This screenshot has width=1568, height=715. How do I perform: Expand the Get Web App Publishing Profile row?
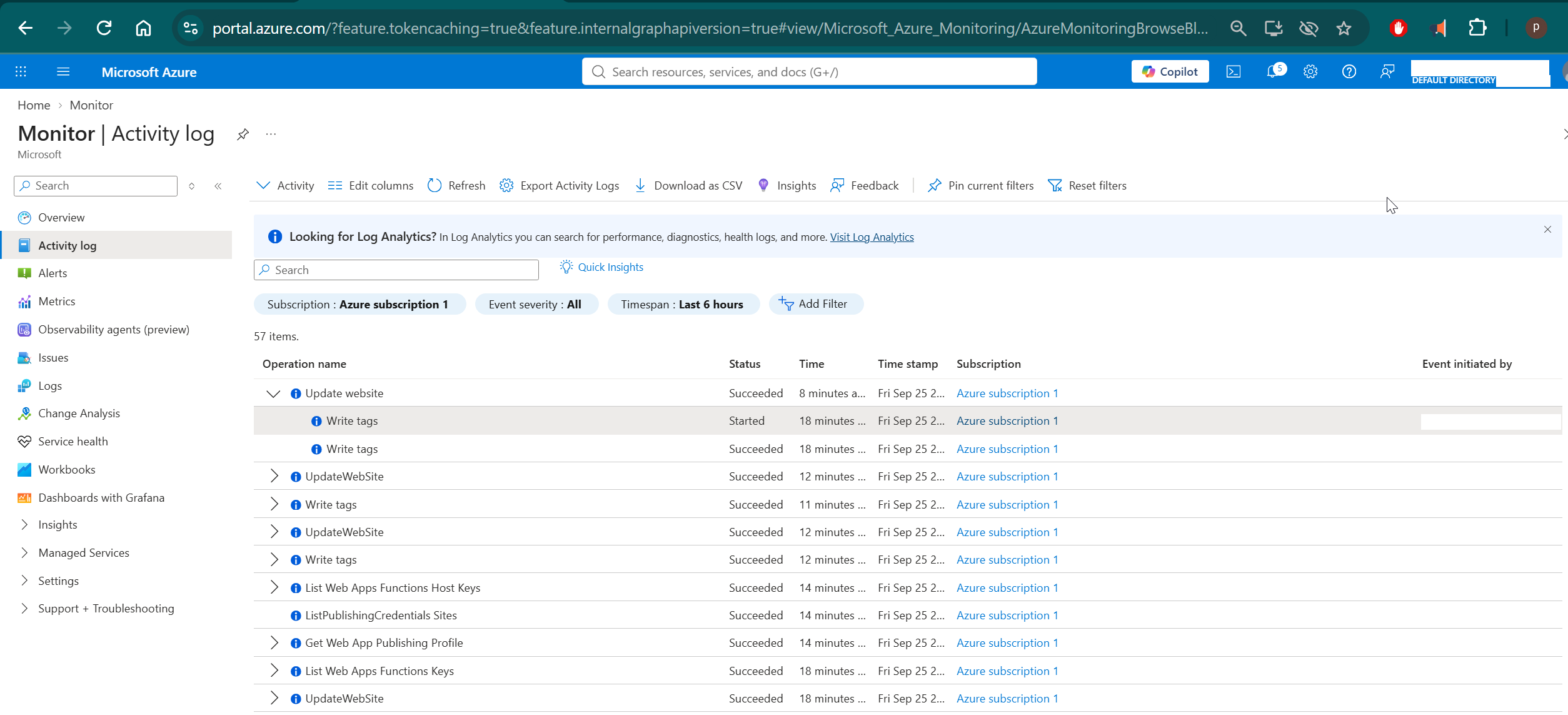tap(274, 642)
